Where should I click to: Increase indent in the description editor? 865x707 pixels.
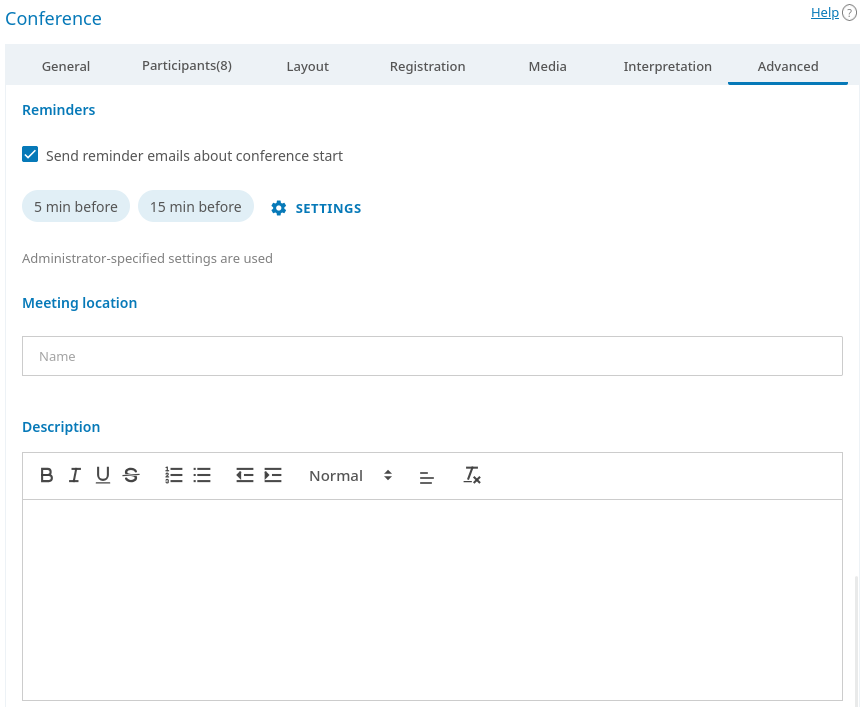coord(273,476)
